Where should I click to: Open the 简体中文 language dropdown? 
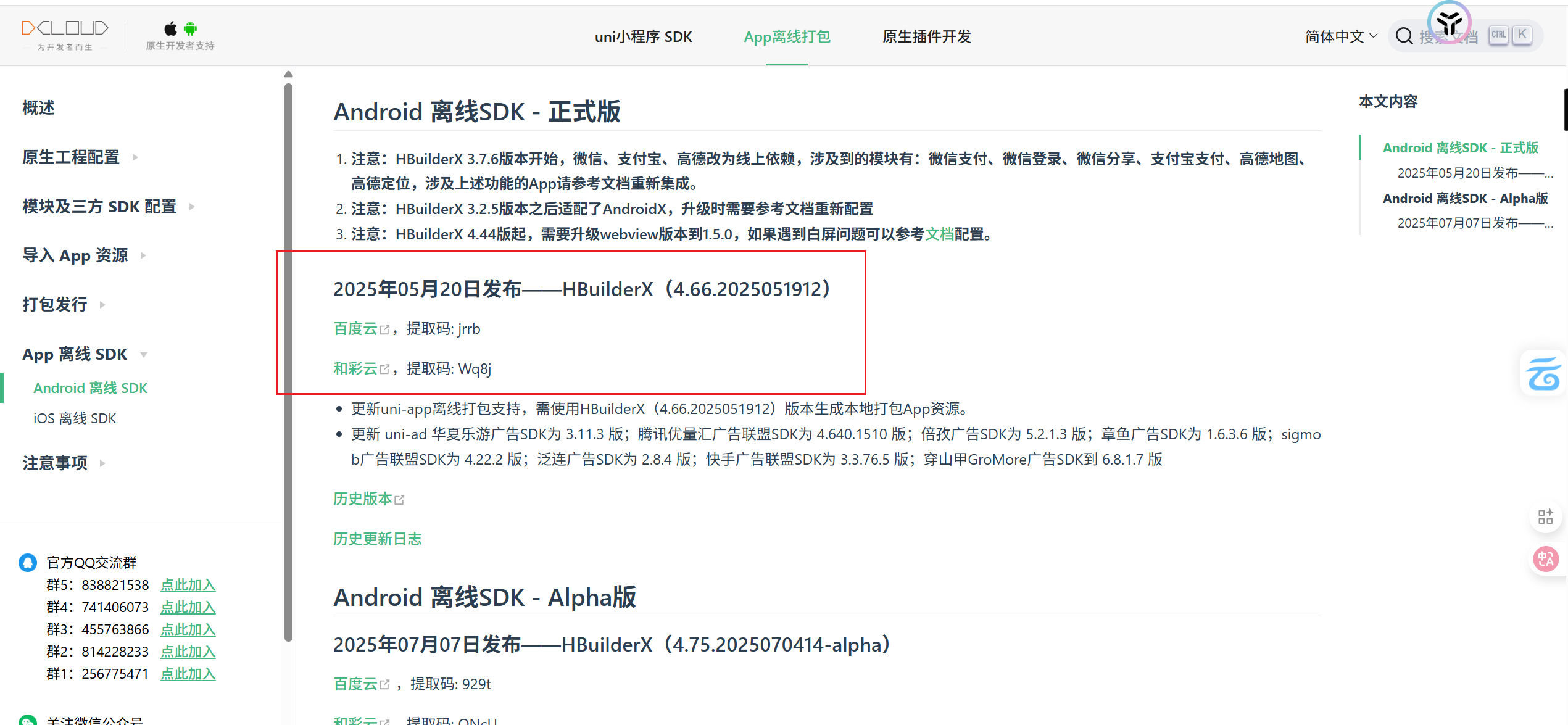pyautogui.click(x=1341, y=36)
